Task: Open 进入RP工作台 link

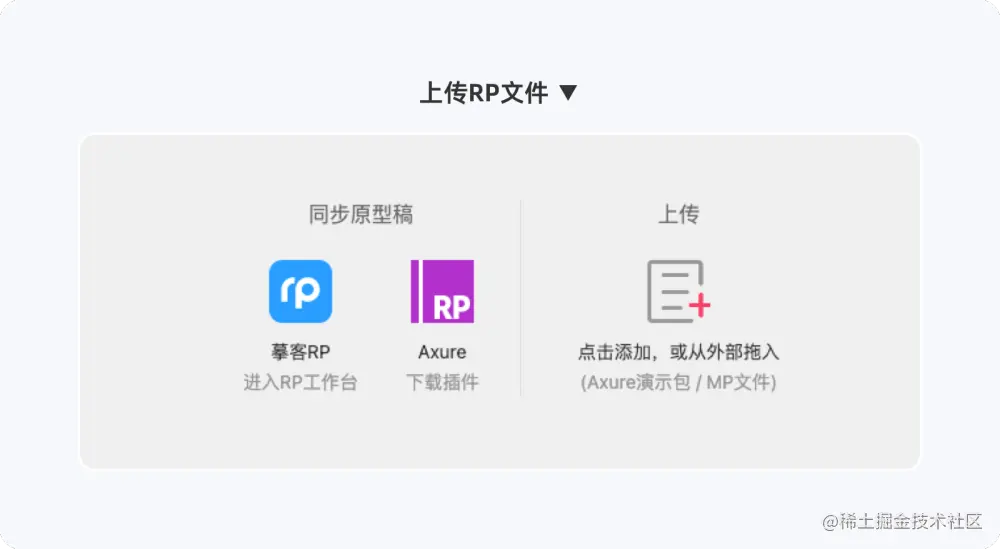Action: (300, 383)
